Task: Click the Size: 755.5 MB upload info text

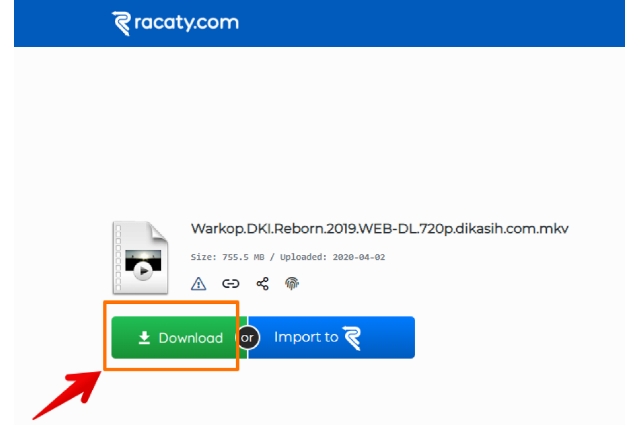Action: click(288, 257)
